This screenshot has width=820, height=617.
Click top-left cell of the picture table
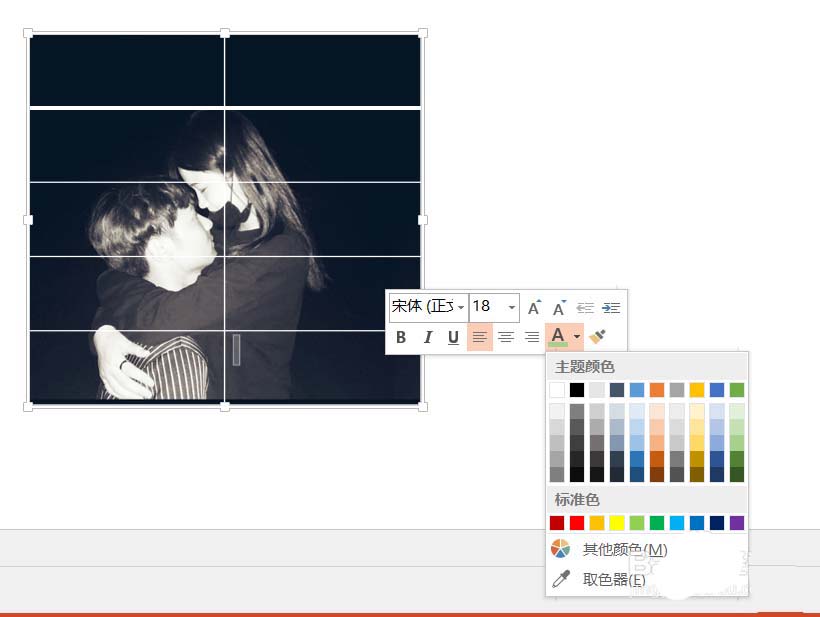pos(127,71)
